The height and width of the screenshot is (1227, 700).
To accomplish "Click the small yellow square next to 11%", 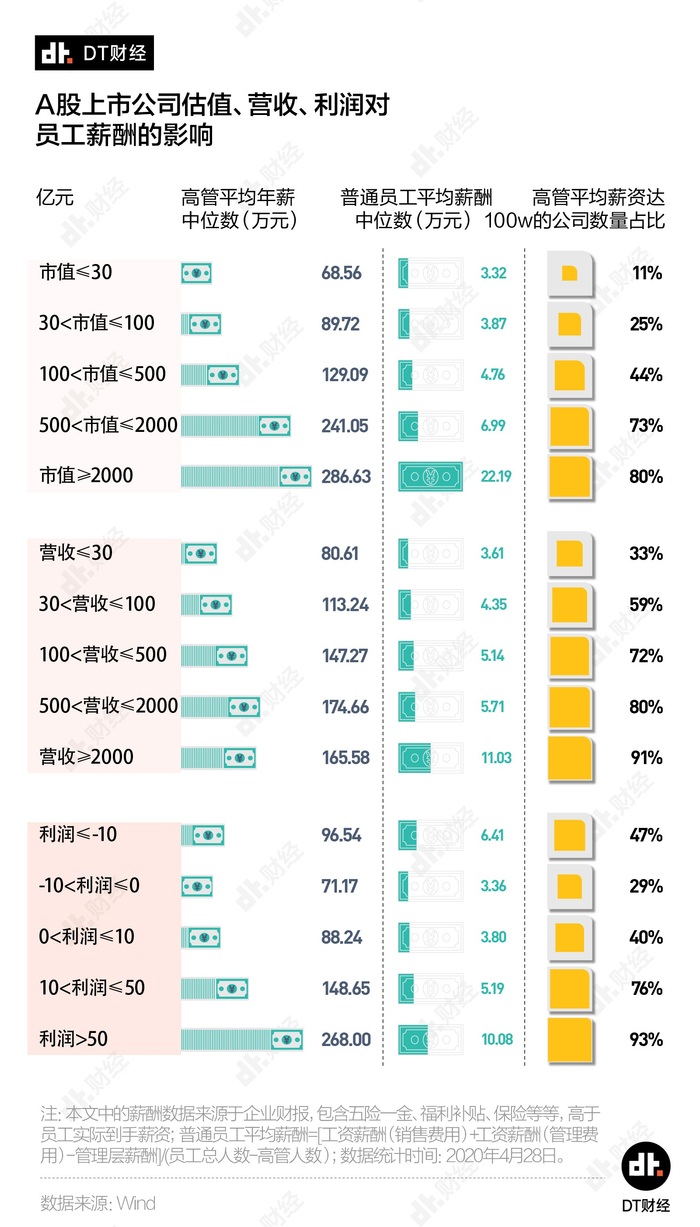I will [570, 274].
